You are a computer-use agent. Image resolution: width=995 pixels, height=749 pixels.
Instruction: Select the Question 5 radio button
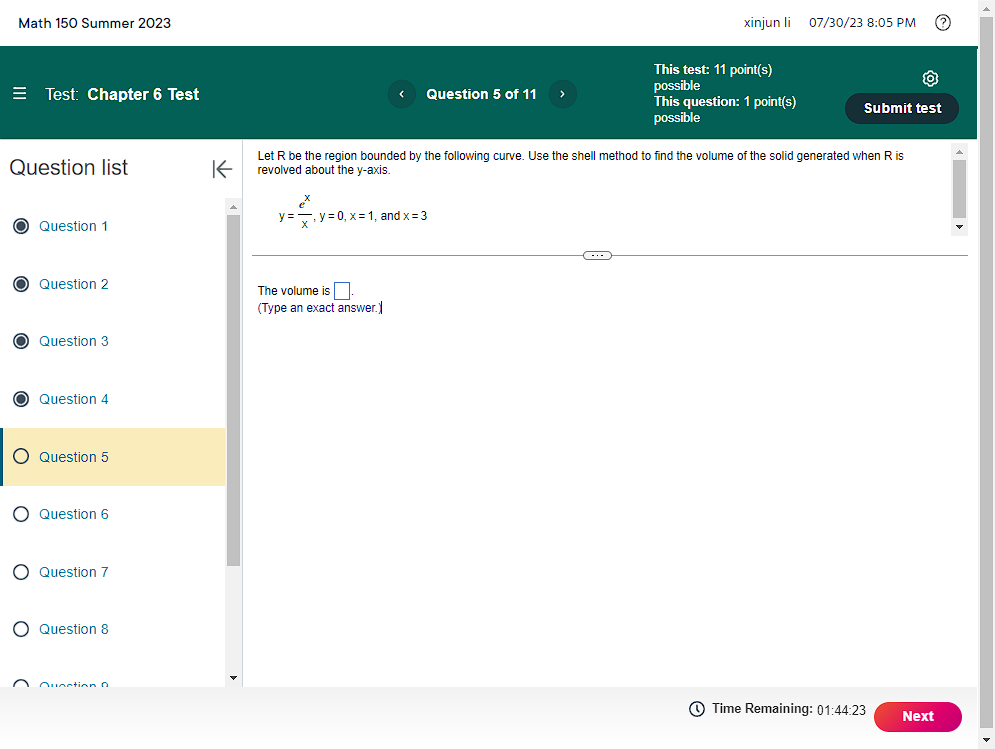[21, 456]
